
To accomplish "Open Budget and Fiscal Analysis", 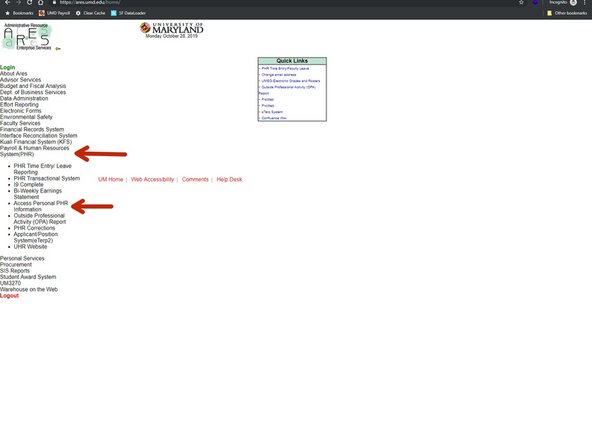I will click(33, 86).
